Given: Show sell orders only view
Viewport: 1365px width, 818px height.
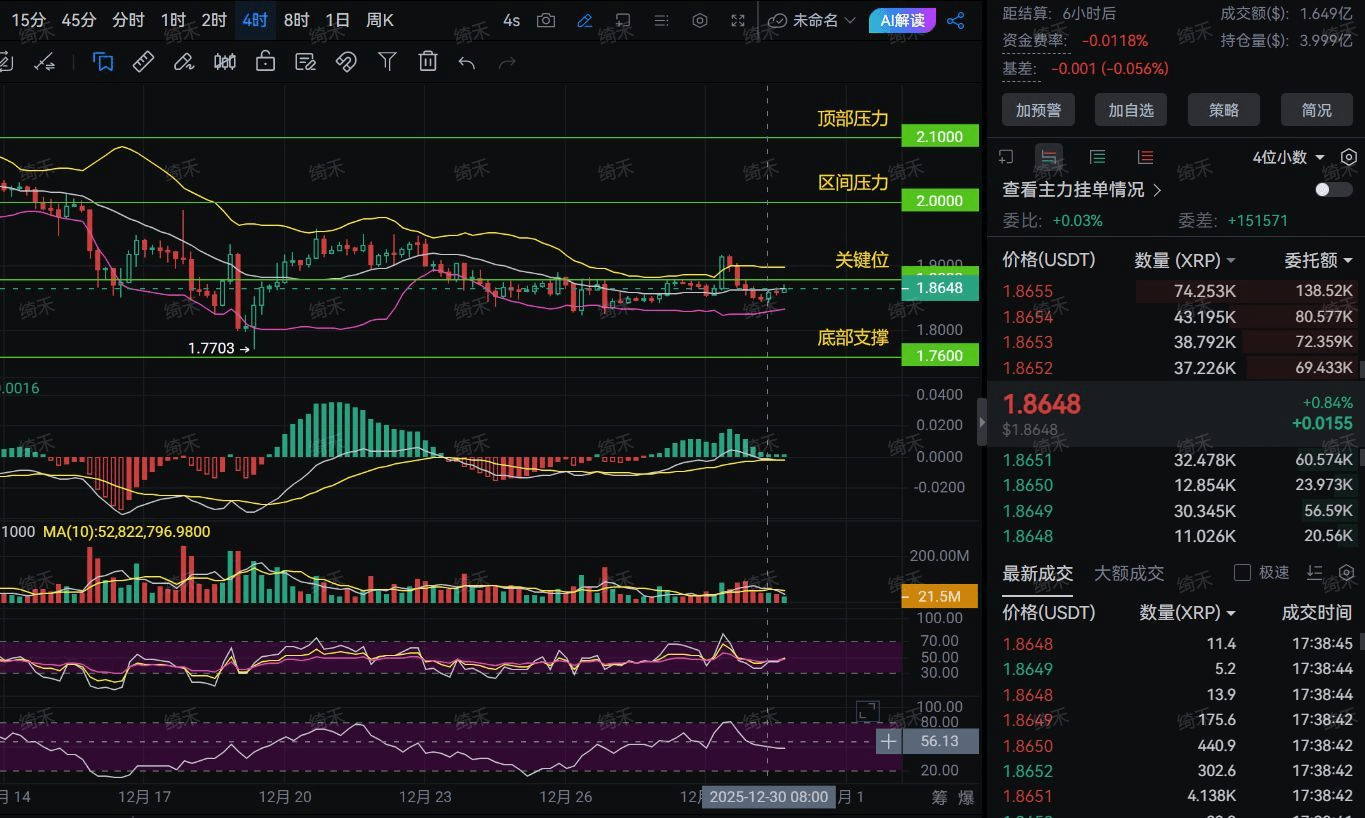Looking at the screenshot, I should (x=1145, y=157).
